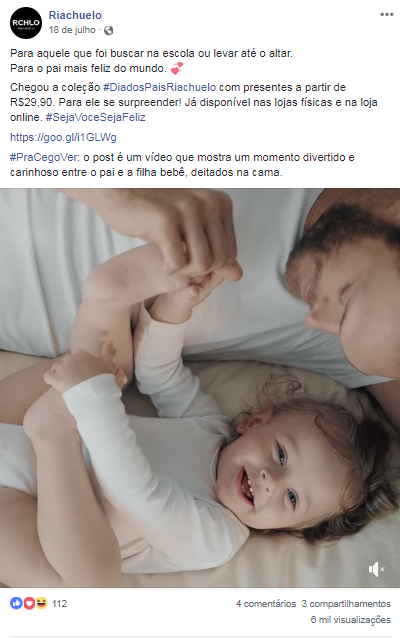
Task: Open the 18 de julho timestamp
Action: pyautogui.click(x=72, y=30)
